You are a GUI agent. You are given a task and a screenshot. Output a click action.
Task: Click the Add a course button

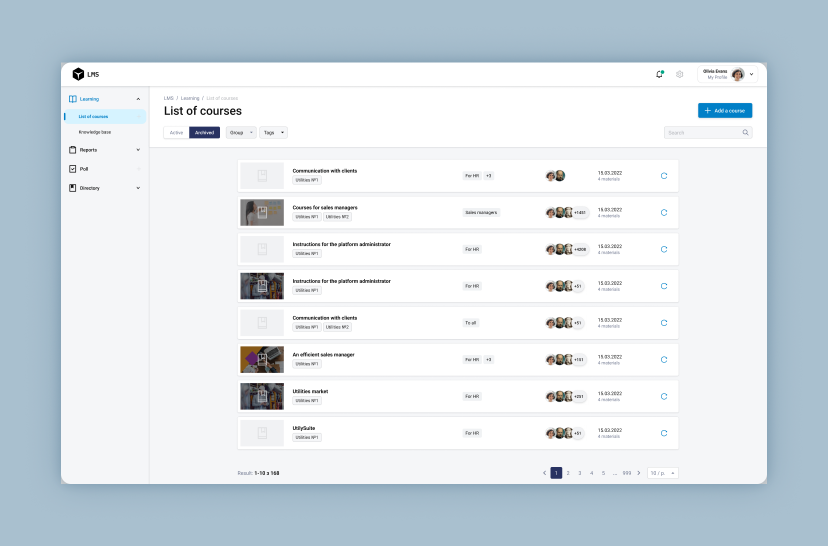coord(725,111)
